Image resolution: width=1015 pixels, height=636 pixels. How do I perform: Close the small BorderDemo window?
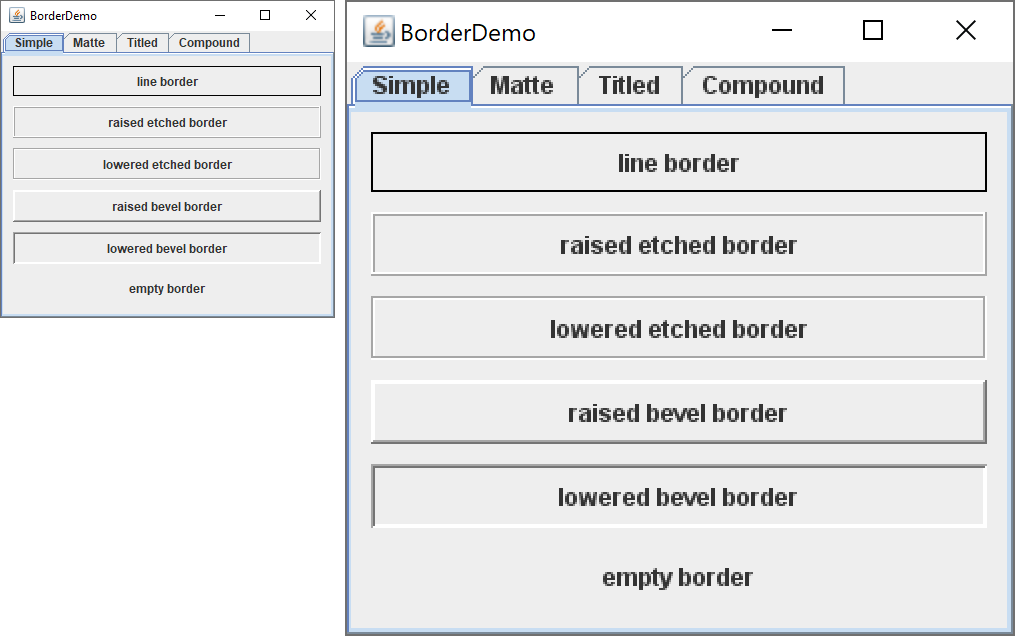pos(311,15)
